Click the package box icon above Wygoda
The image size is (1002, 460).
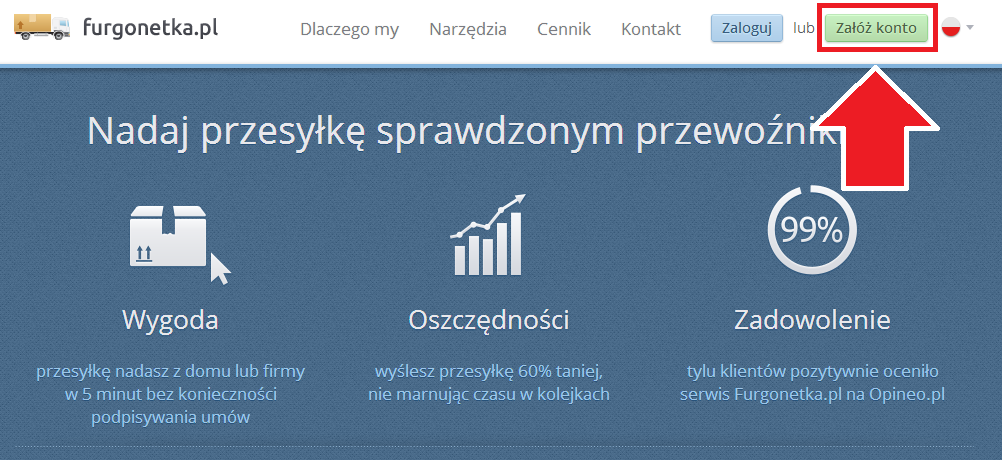coord(170,238)
